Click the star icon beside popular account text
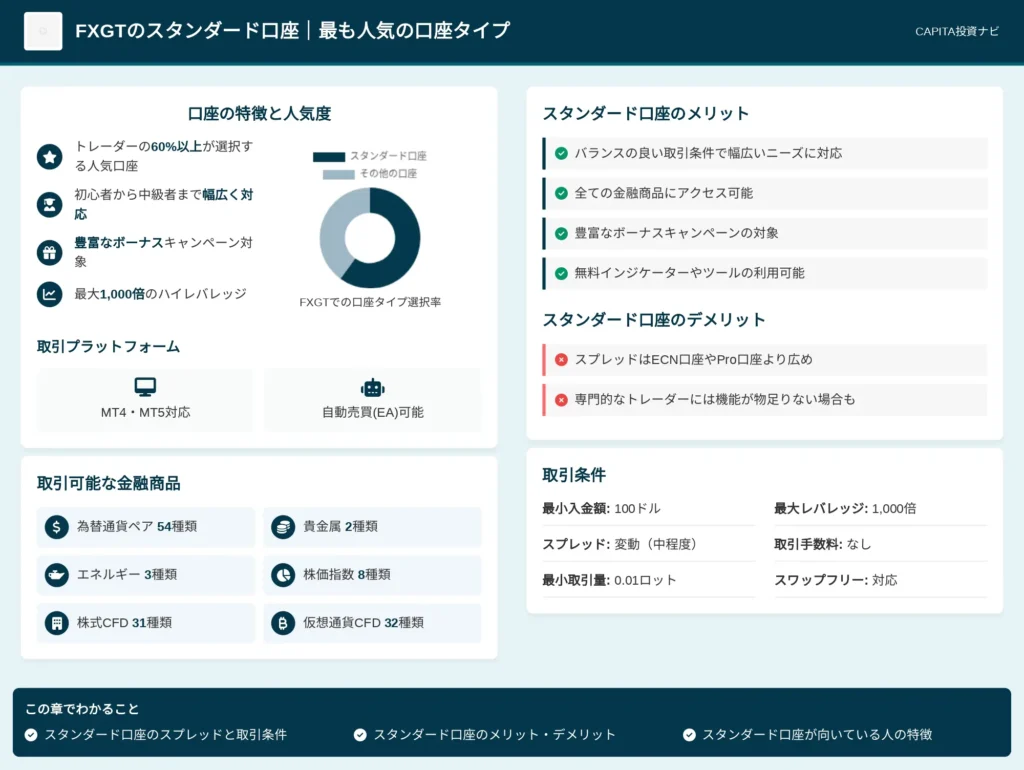 pyautogui.click(x=49, y=157)
